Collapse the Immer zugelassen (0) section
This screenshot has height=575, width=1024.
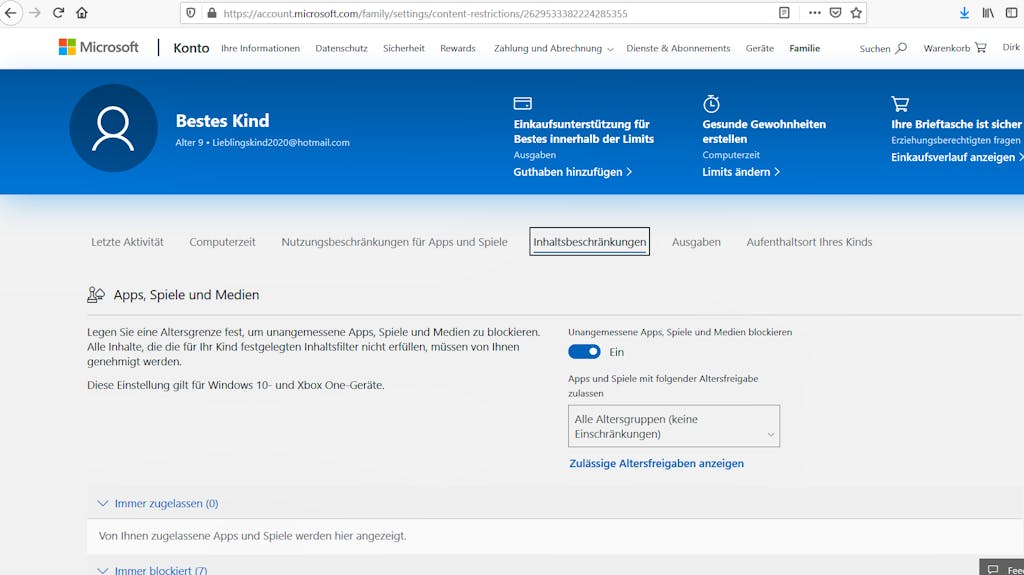click(157, 503)
